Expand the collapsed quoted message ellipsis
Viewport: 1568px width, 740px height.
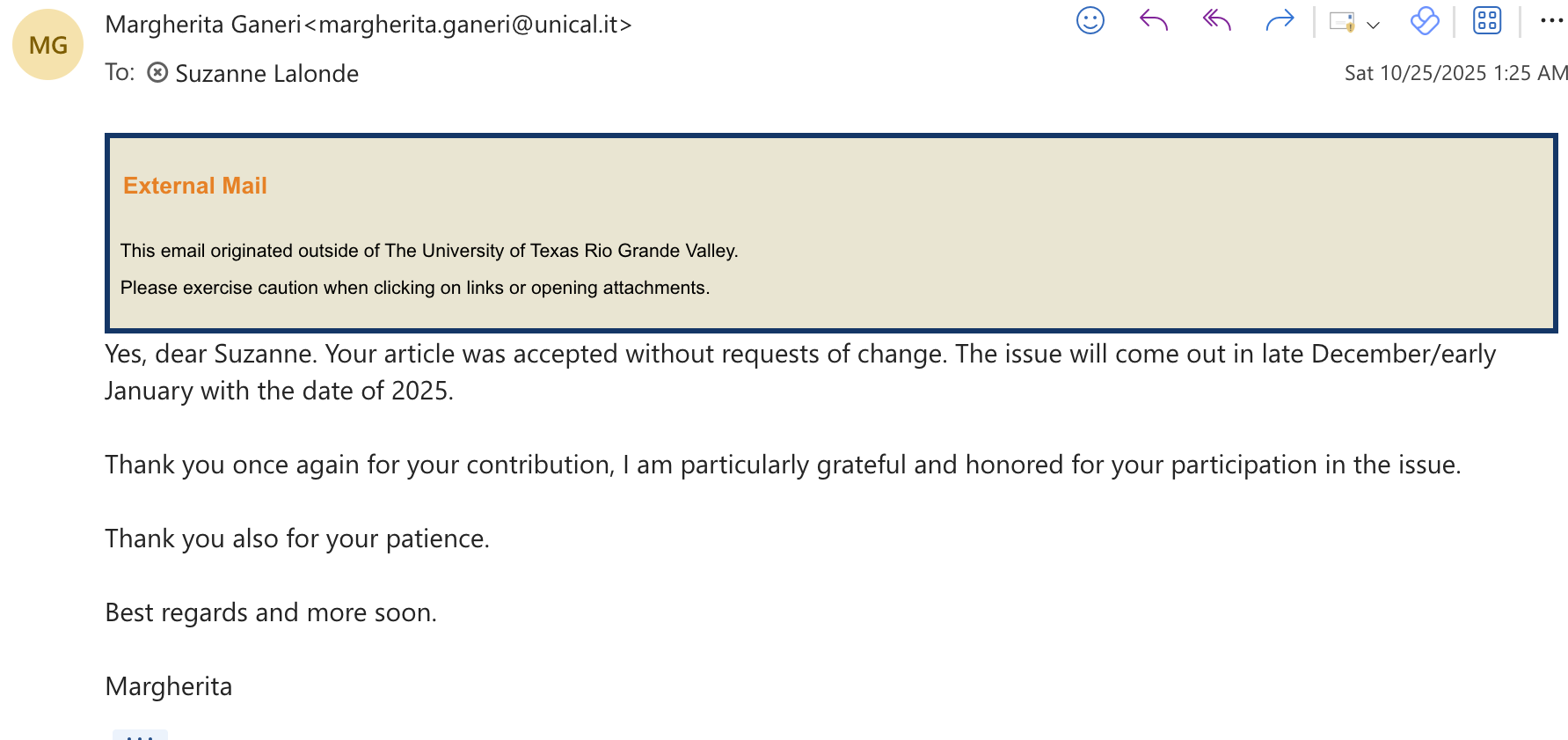point(140,736)
